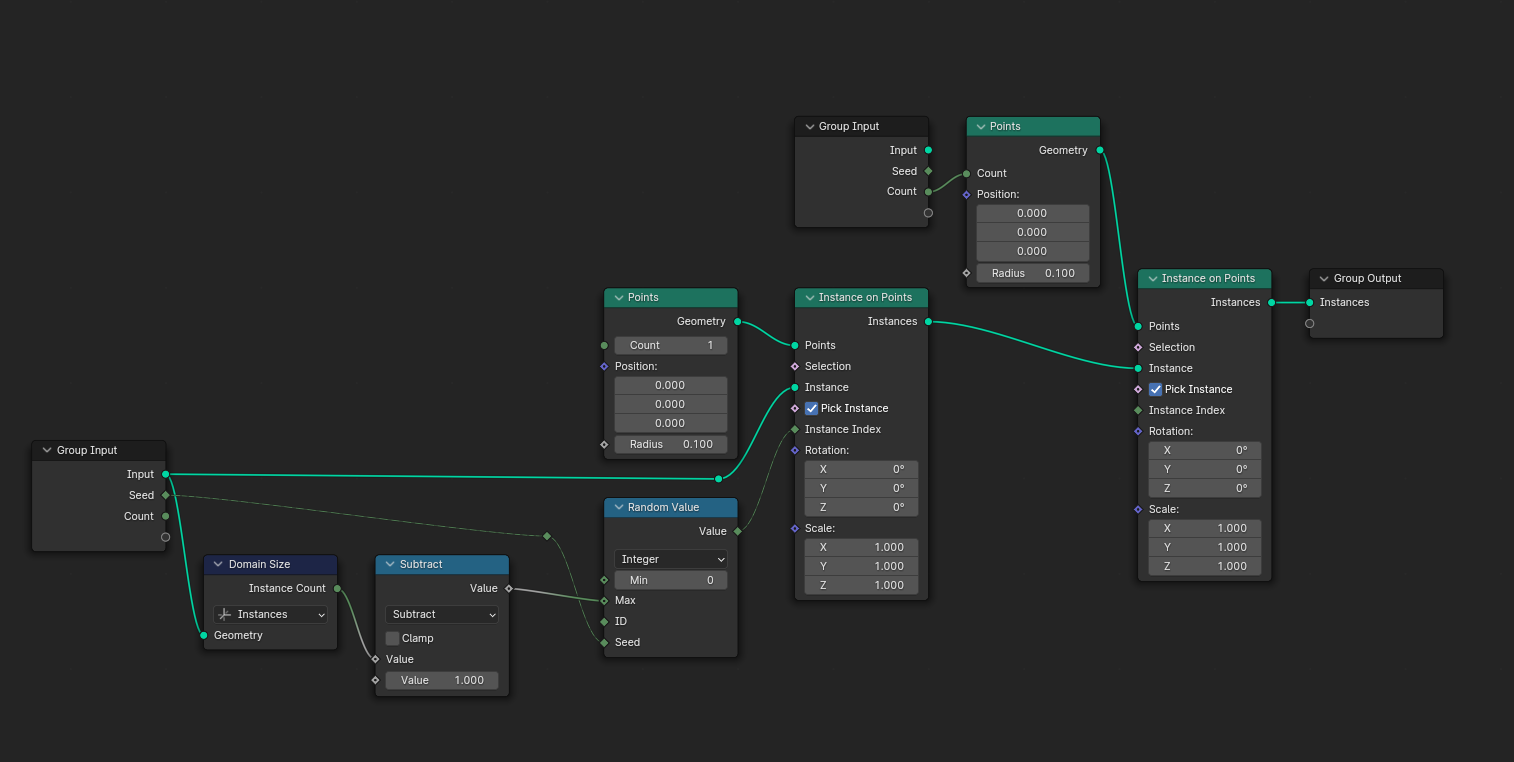Screen dimensions: 1514x762
Task: Collapse the Group Input node linked to Points Count
Action: click(810, 126)
